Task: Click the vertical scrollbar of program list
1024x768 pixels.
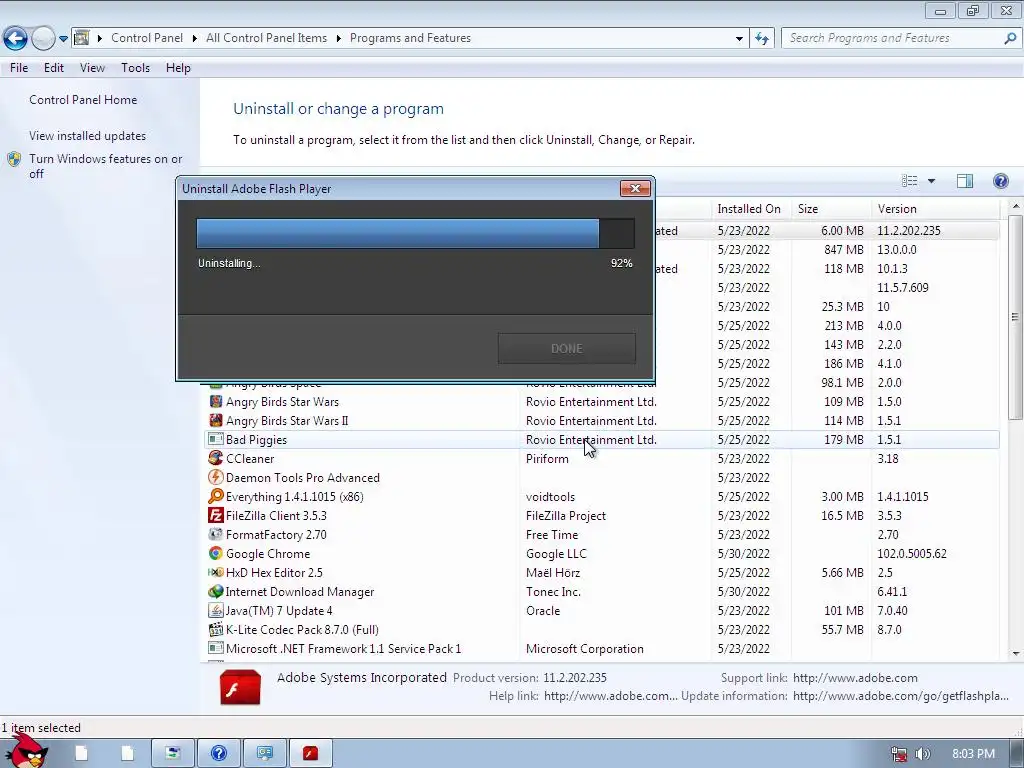Action: click(1016, 317)
